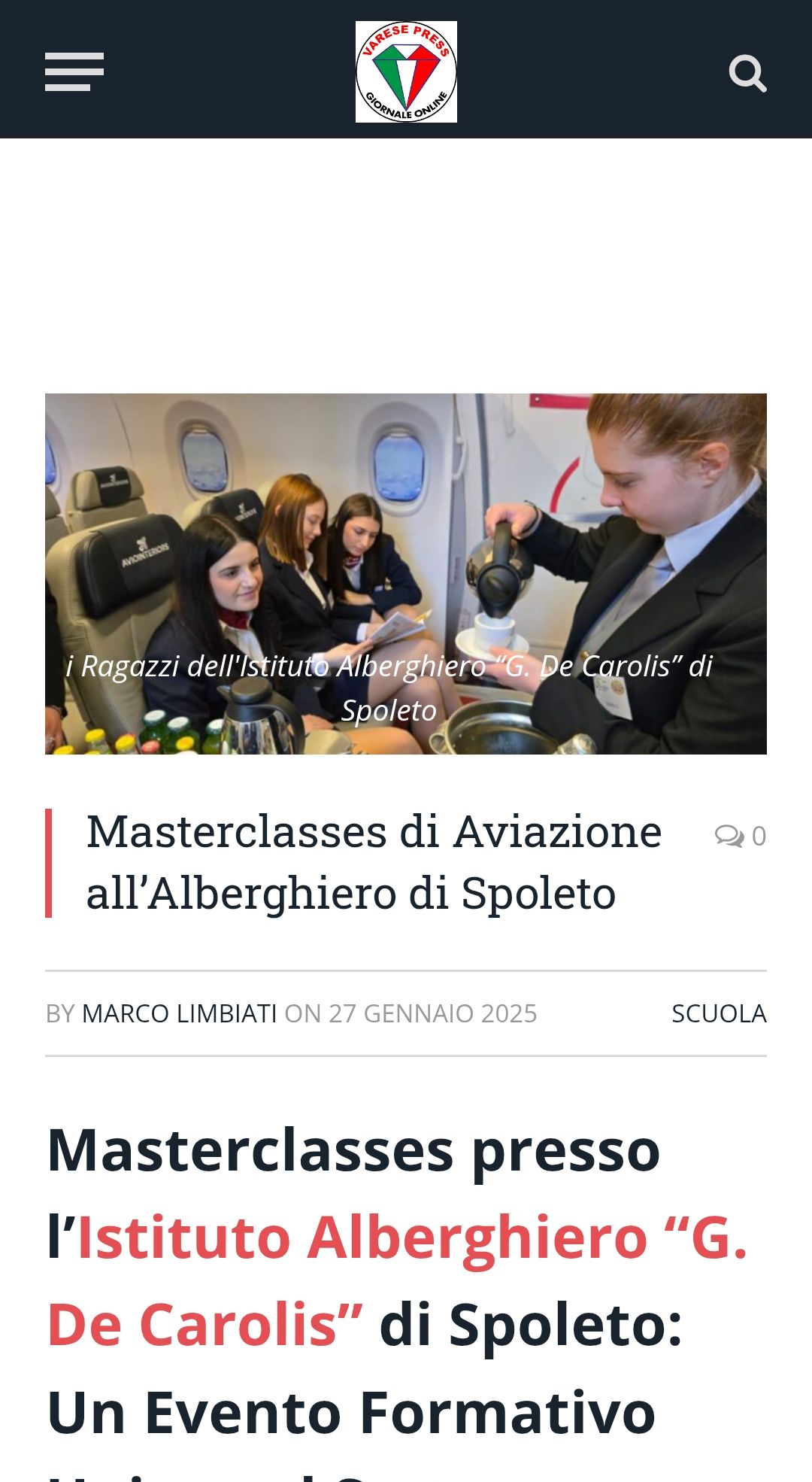Click the photo caption about Ragazzi dell'Istituto
The image size is (812, 1482).
tap(389, 688)
